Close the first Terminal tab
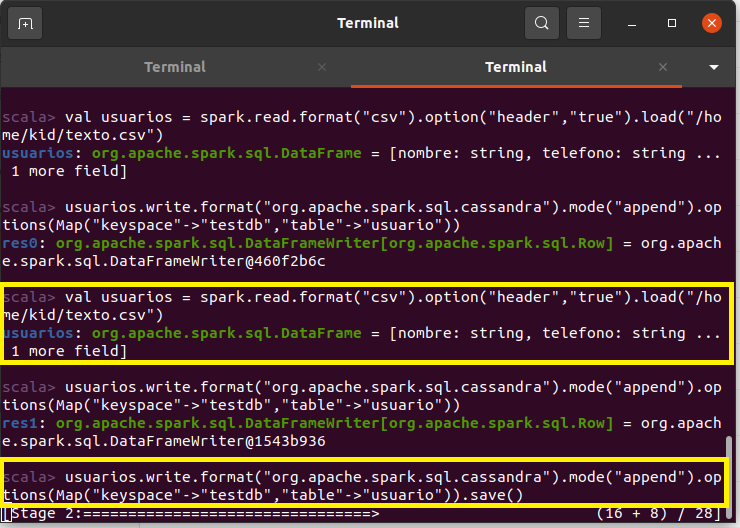The height and width of the screenshot is (528, 740). click(322, 67)
